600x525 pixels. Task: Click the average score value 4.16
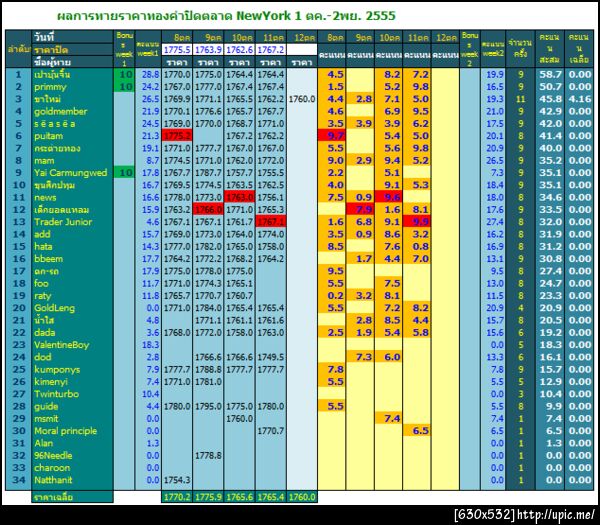[x=580, y=99]
